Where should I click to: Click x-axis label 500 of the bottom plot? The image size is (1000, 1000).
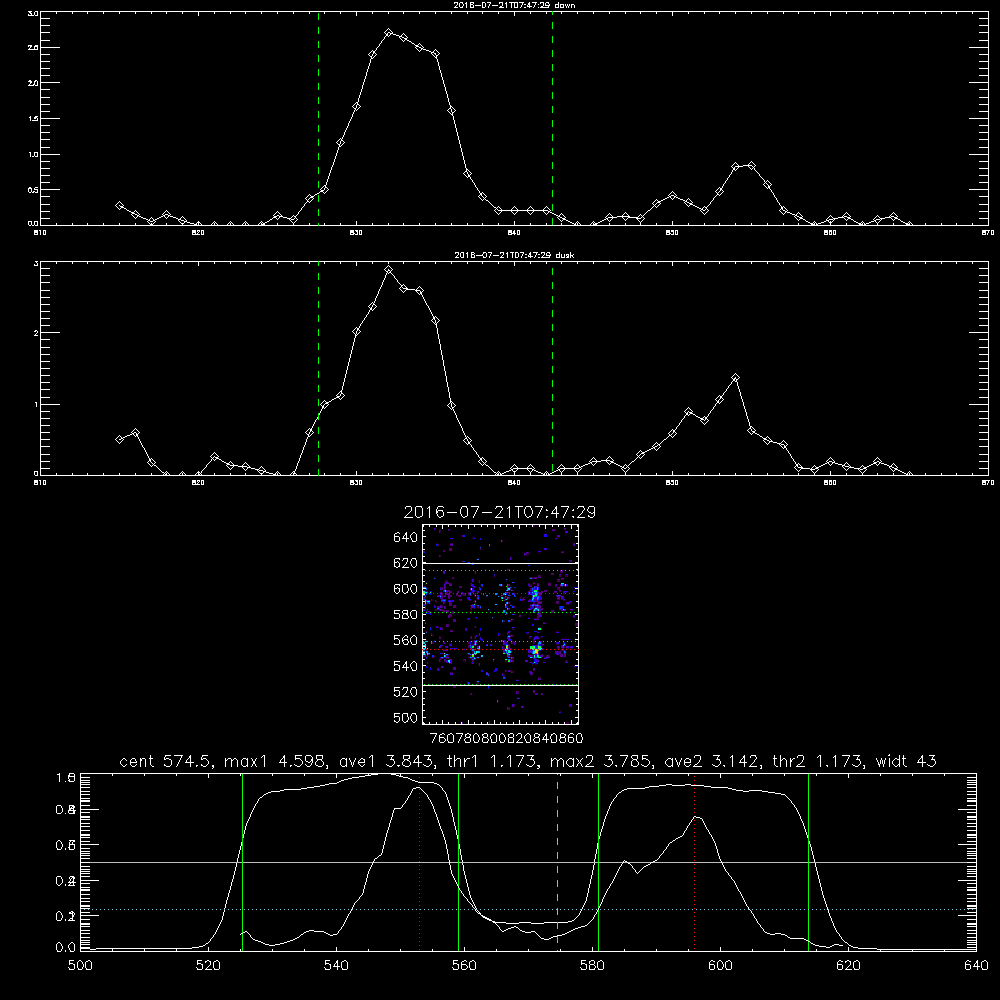[x=80, y=966]
